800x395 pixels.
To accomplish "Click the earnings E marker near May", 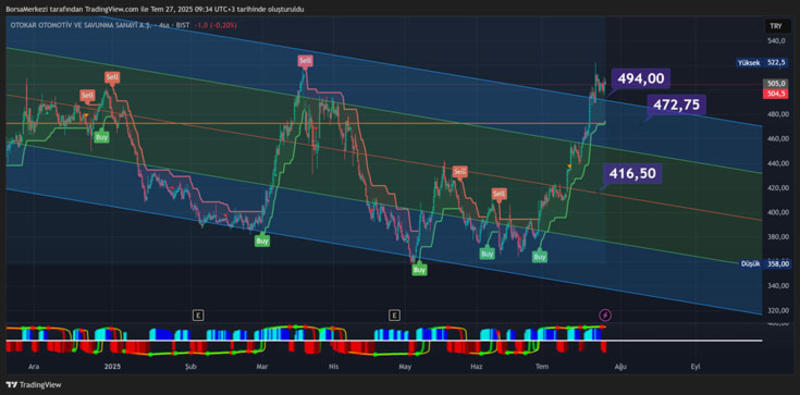I will coord(394,315).
